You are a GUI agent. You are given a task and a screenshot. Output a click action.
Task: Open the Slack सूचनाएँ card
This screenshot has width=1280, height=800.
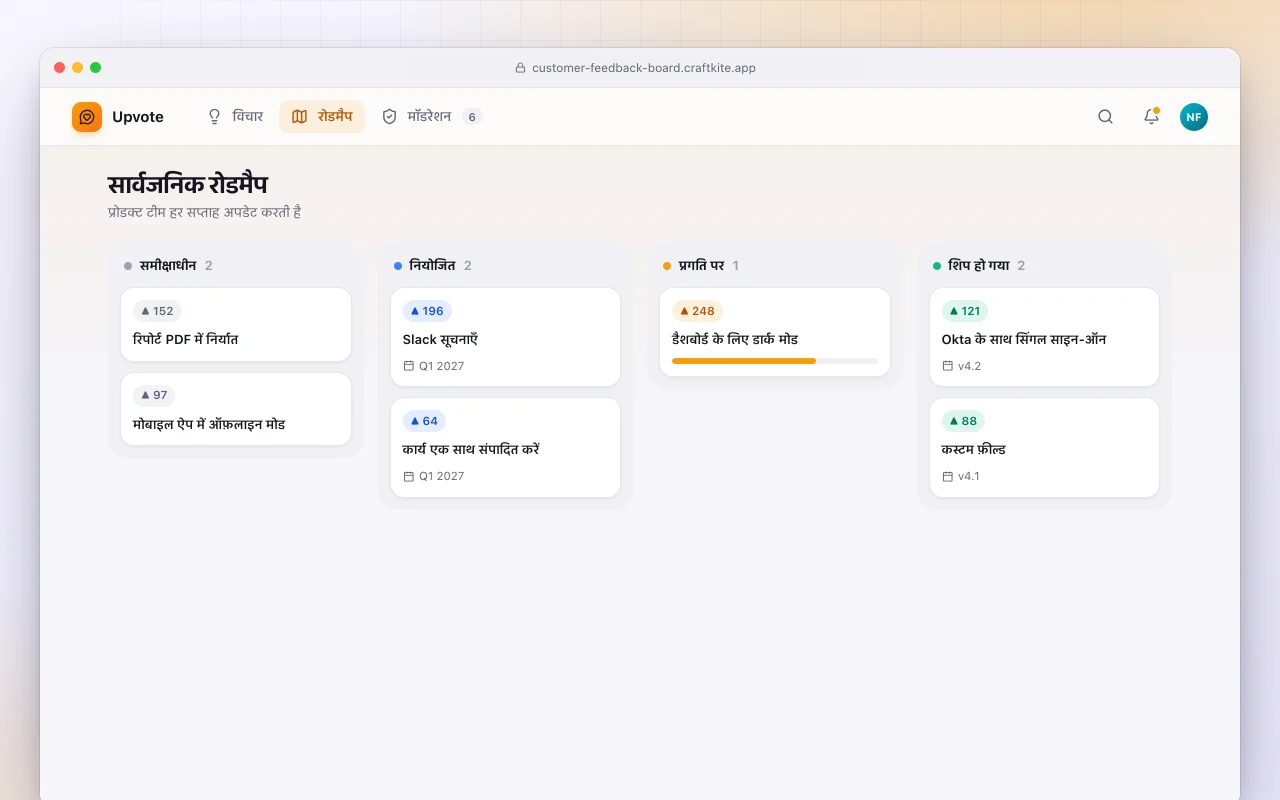tap(505, 337)
